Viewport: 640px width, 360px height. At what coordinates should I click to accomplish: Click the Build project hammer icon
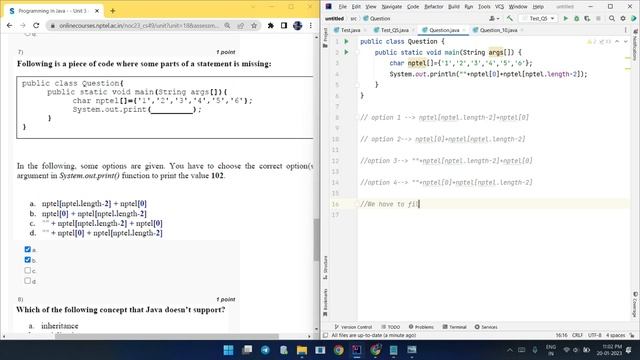[510, 18]
